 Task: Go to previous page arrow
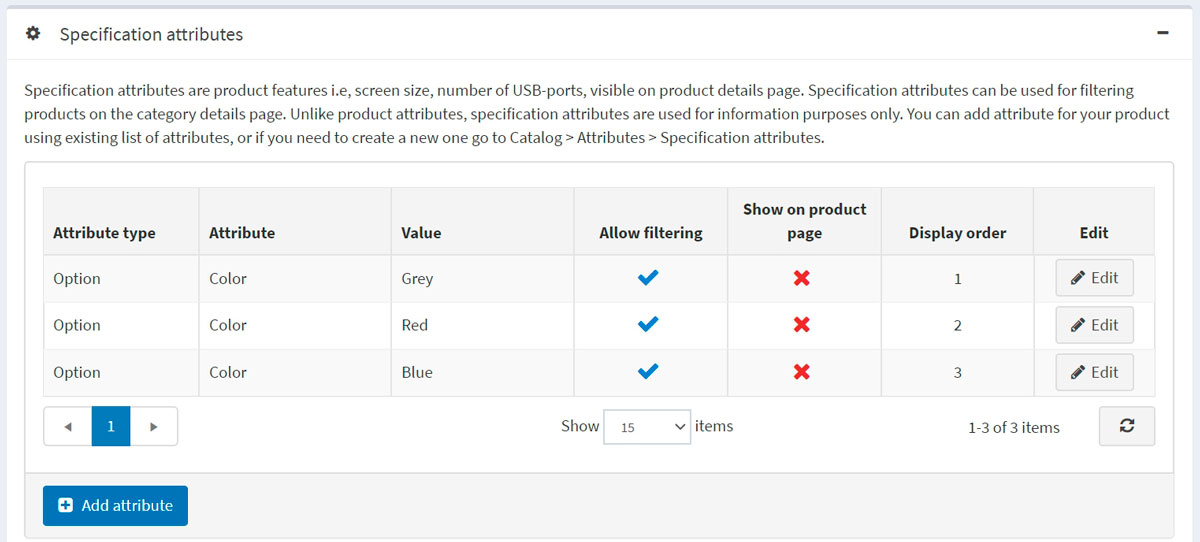click(68, 426)
